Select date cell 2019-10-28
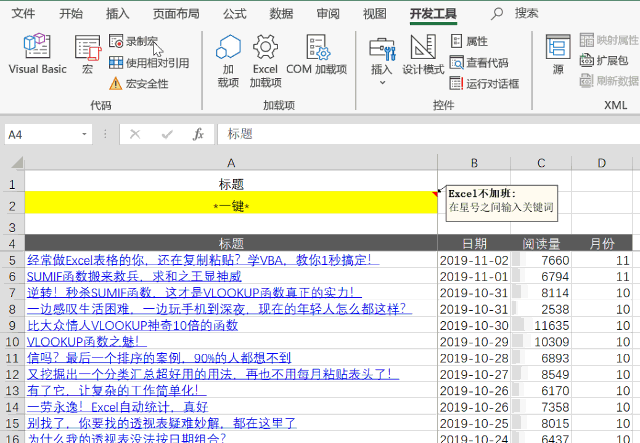Screen dimensions: 640x443 pyautogui.click(x=474, y=358)
